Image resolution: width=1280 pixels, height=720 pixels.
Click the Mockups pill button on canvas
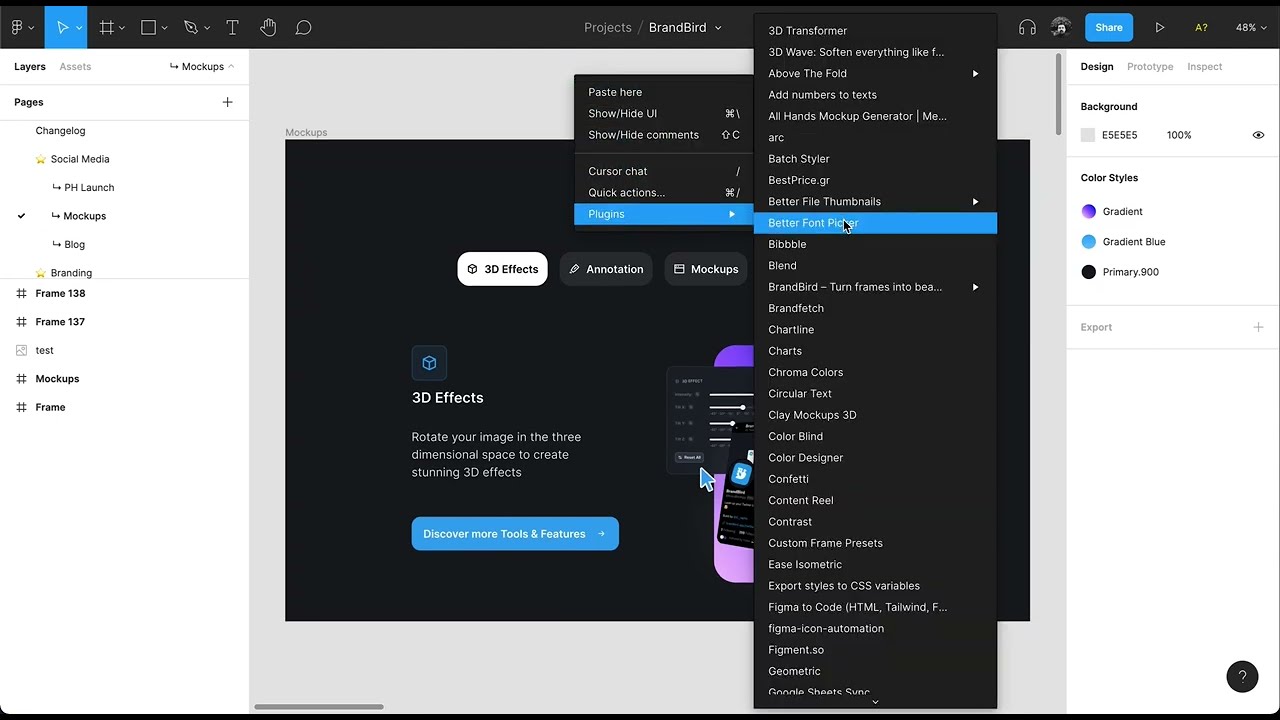pos(707,269)
